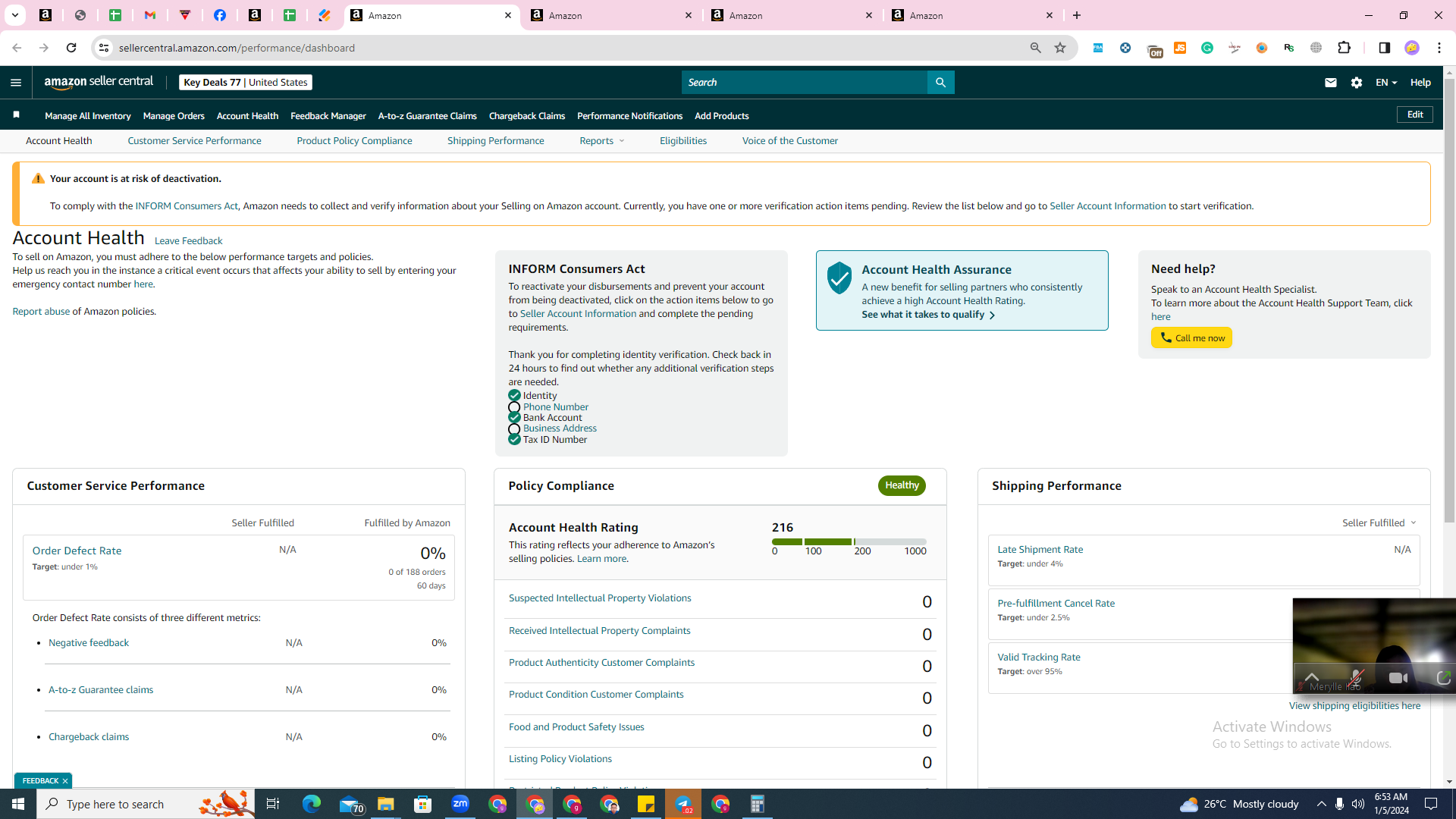The width and height of the screenshot is (1456, 819).
Task: Click the Account Health Rating bar
Action: click(x=849, y=541)
